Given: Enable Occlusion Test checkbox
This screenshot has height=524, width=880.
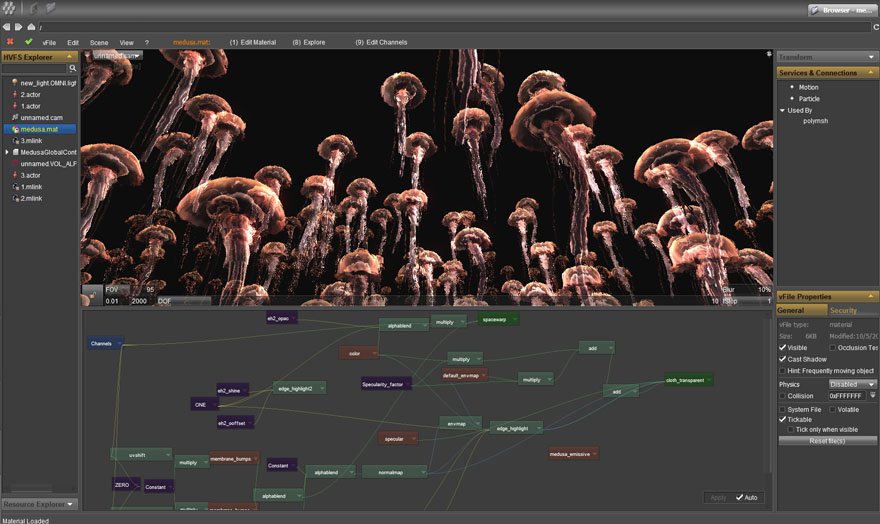Looking at the screenshot, I should pyautogui.click(x=833, y=348).
